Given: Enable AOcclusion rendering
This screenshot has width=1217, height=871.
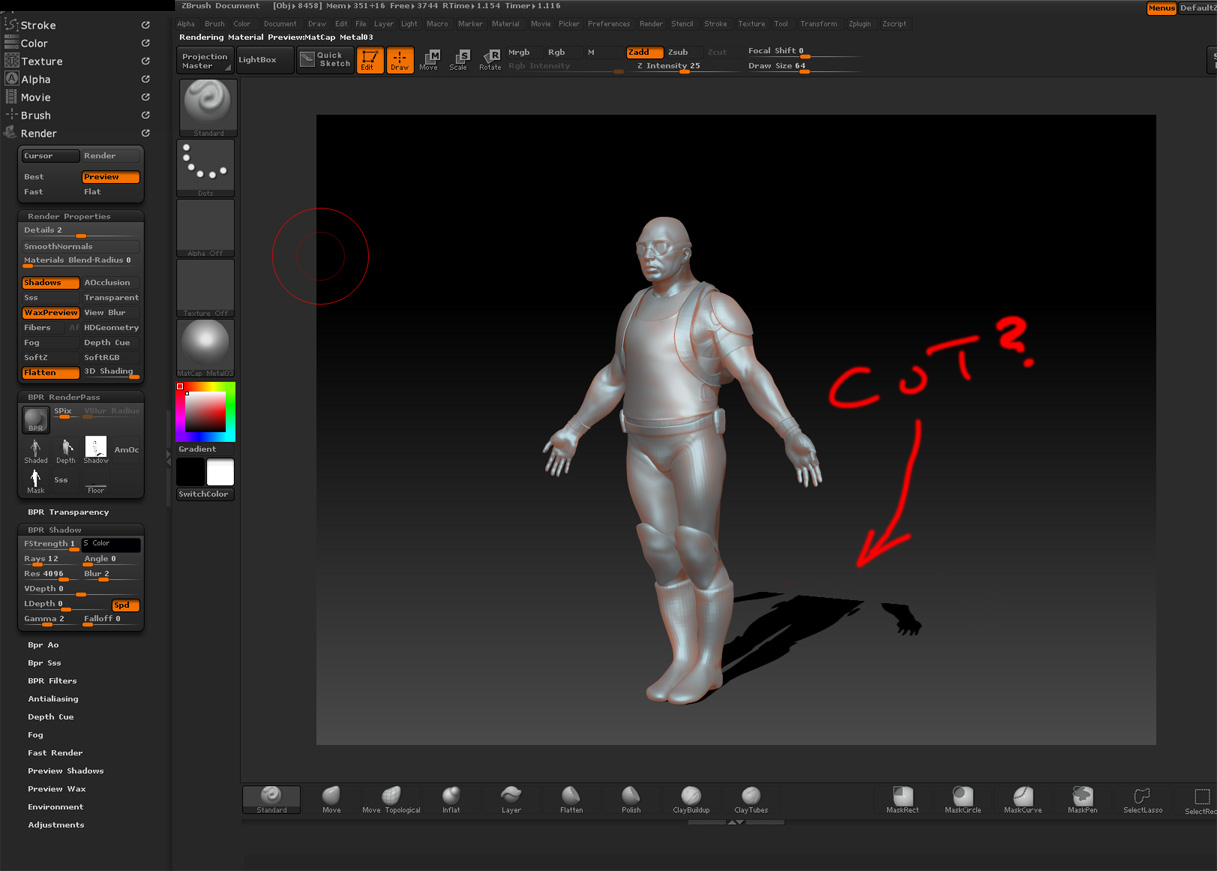Looking at the screenshot, I should pos(110,283).
